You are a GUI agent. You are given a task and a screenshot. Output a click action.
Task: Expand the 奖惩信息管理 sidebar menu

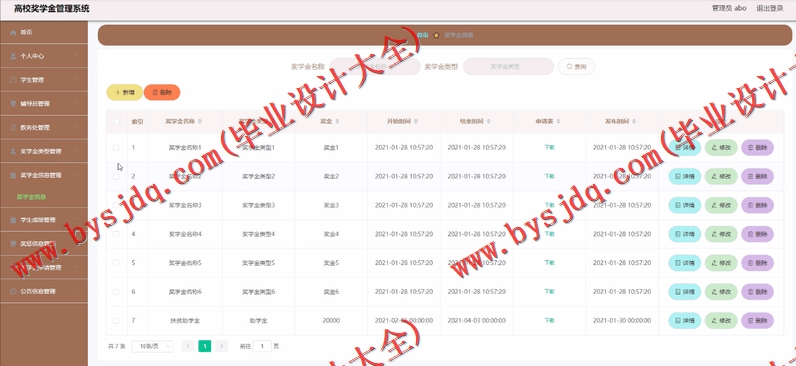click(x=44, y=244)
